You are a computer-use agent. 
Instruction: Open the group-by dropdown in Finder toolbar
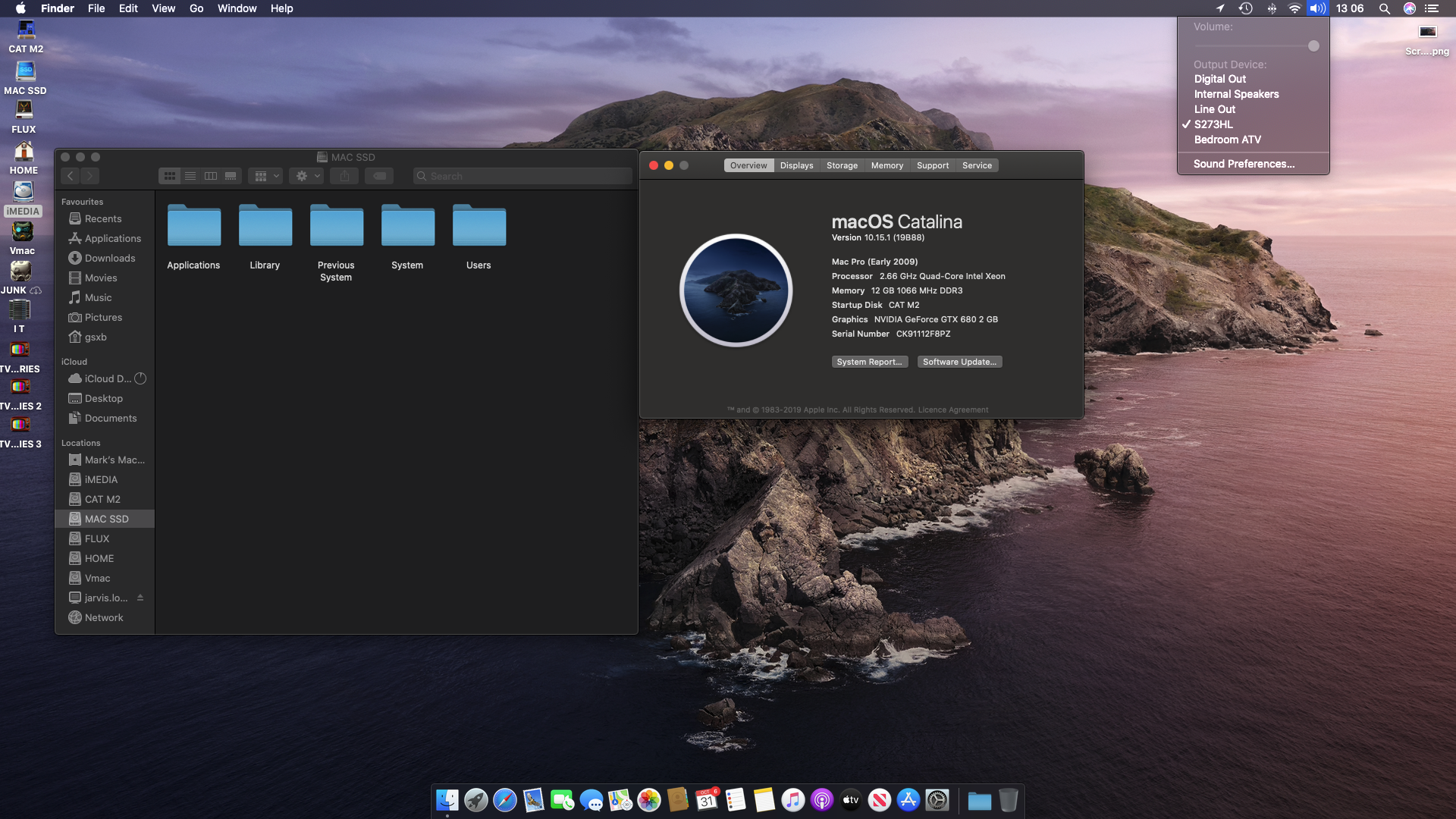pyautogui.click(x=265, y=176)
